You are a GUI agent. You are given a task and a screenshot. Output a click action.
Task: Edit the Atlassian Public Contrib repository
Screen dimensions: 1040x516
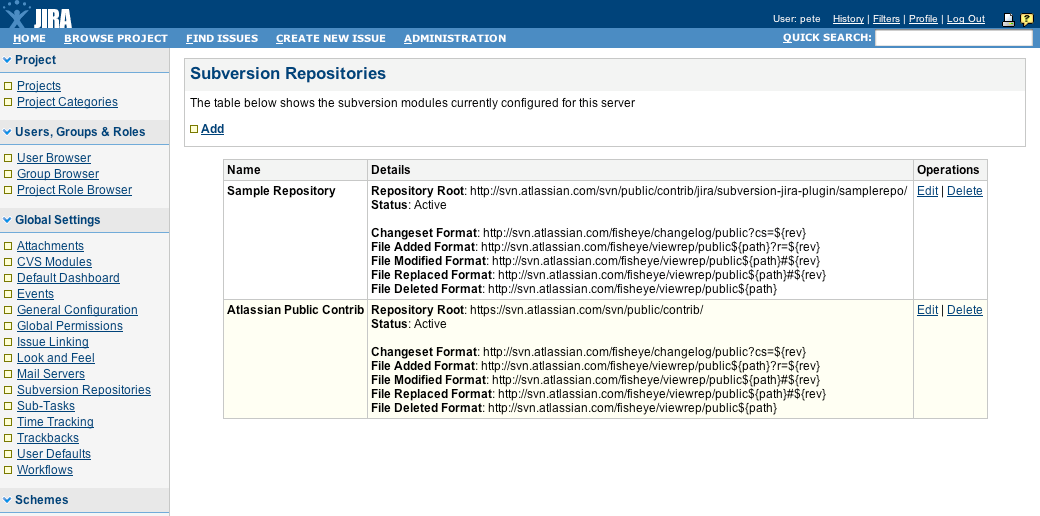[x=927, y=310]
